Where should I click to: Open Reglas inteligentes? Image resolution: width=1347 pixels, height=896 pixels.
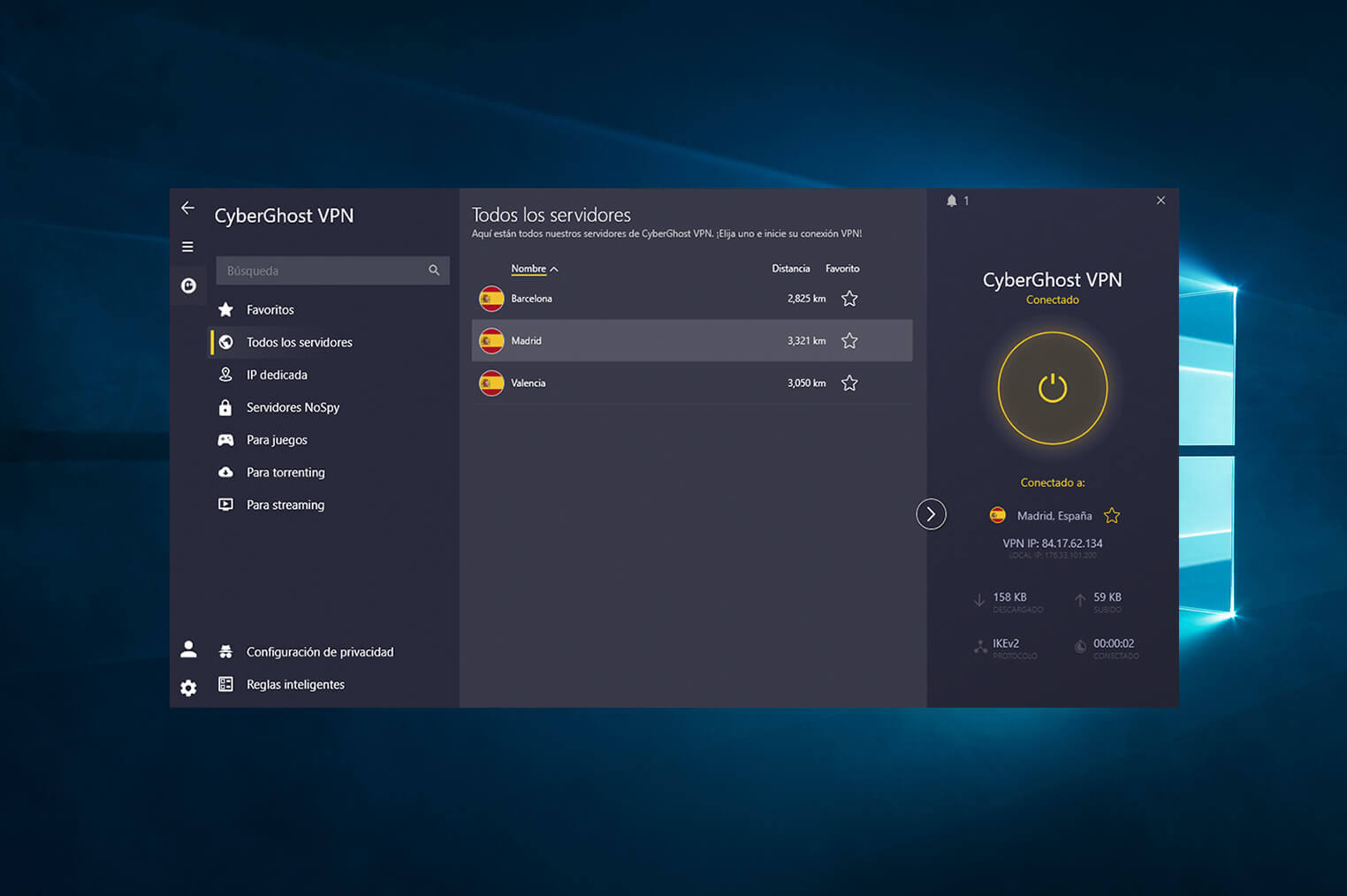(x=295, y=685)
